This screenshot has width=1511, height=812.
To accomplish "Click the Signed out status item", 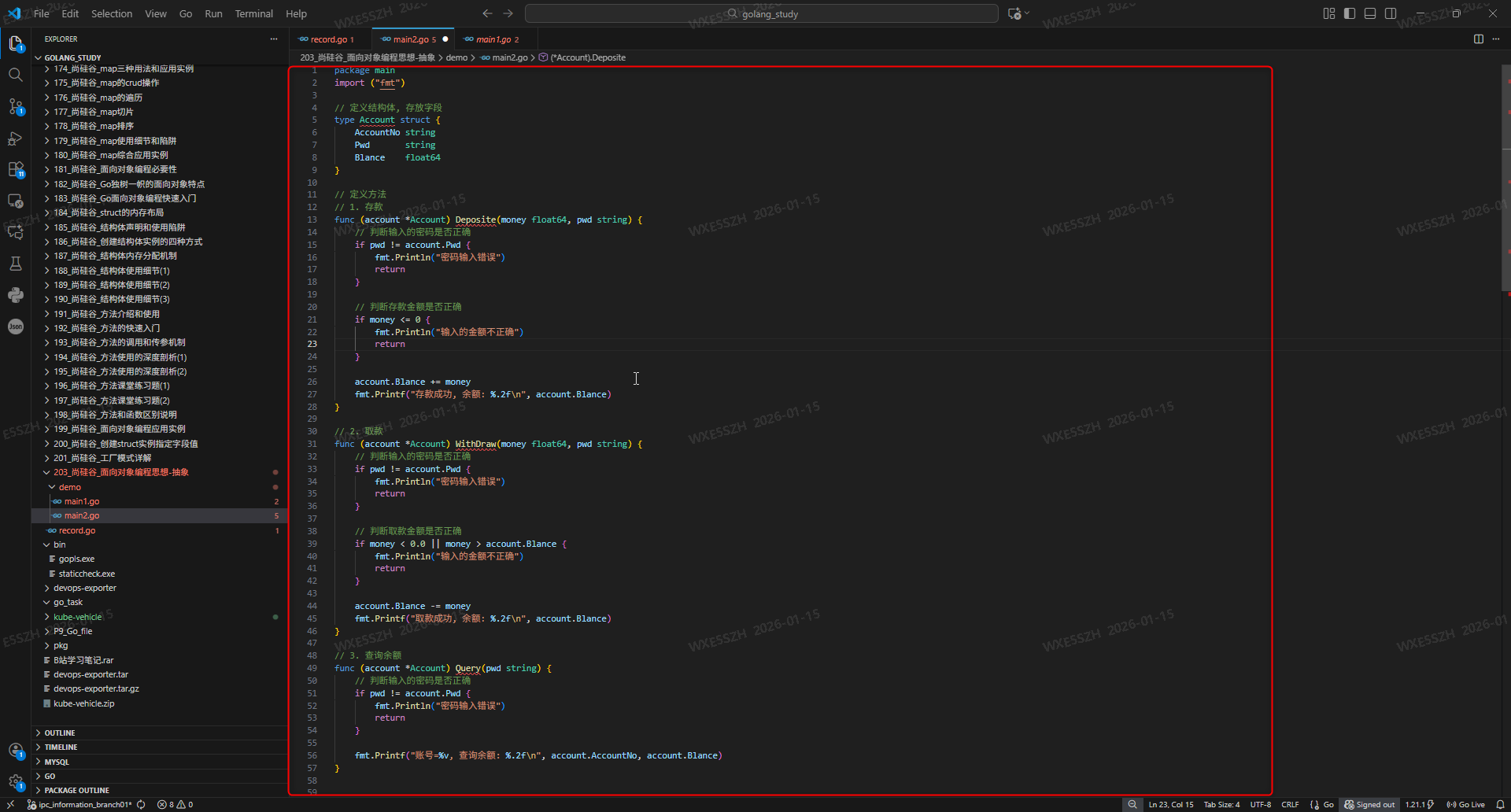I will click(1369, 804).
